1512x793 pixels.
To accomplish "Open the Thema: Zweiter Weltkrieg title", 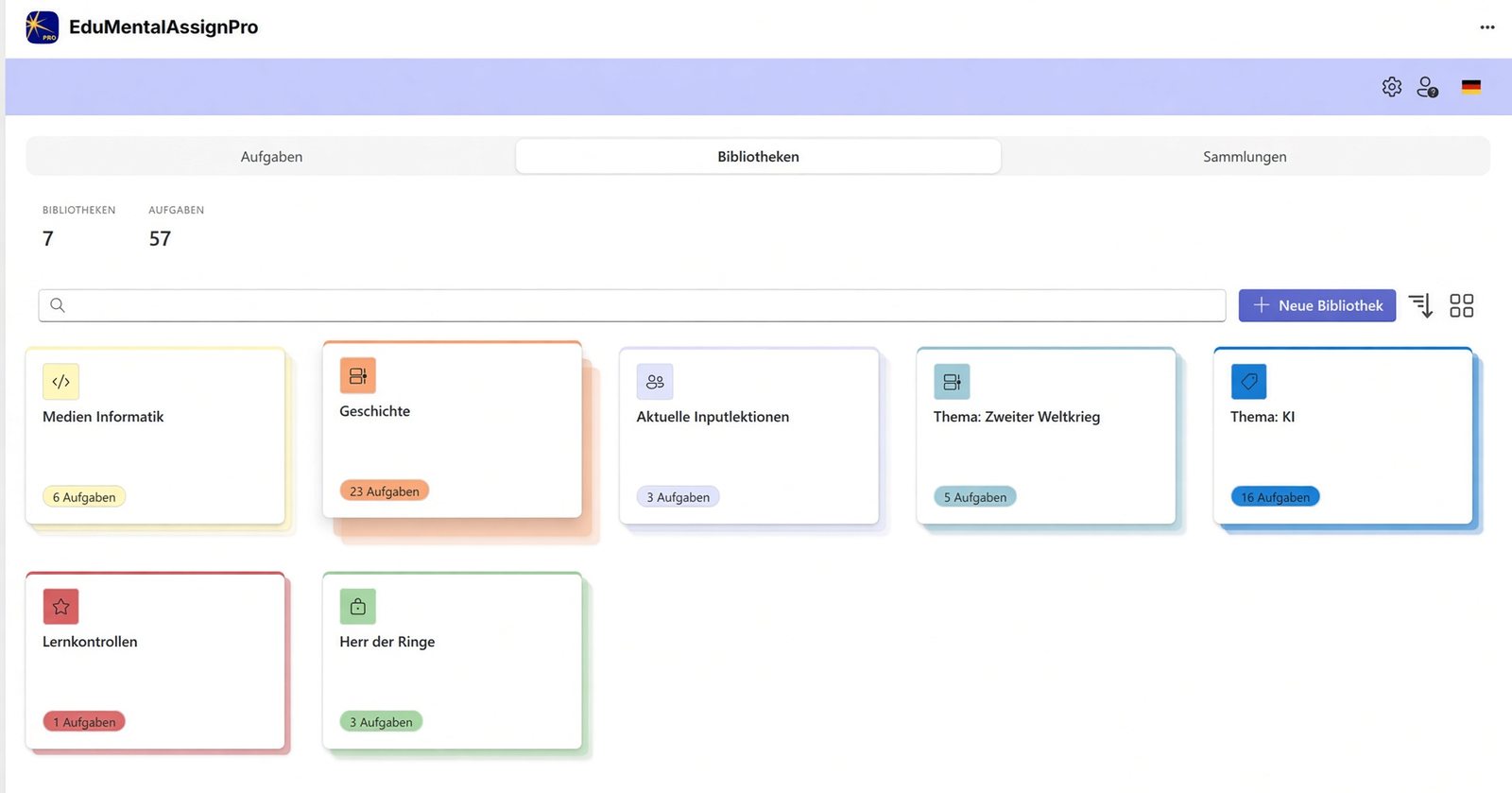I will click(1017, 417).
